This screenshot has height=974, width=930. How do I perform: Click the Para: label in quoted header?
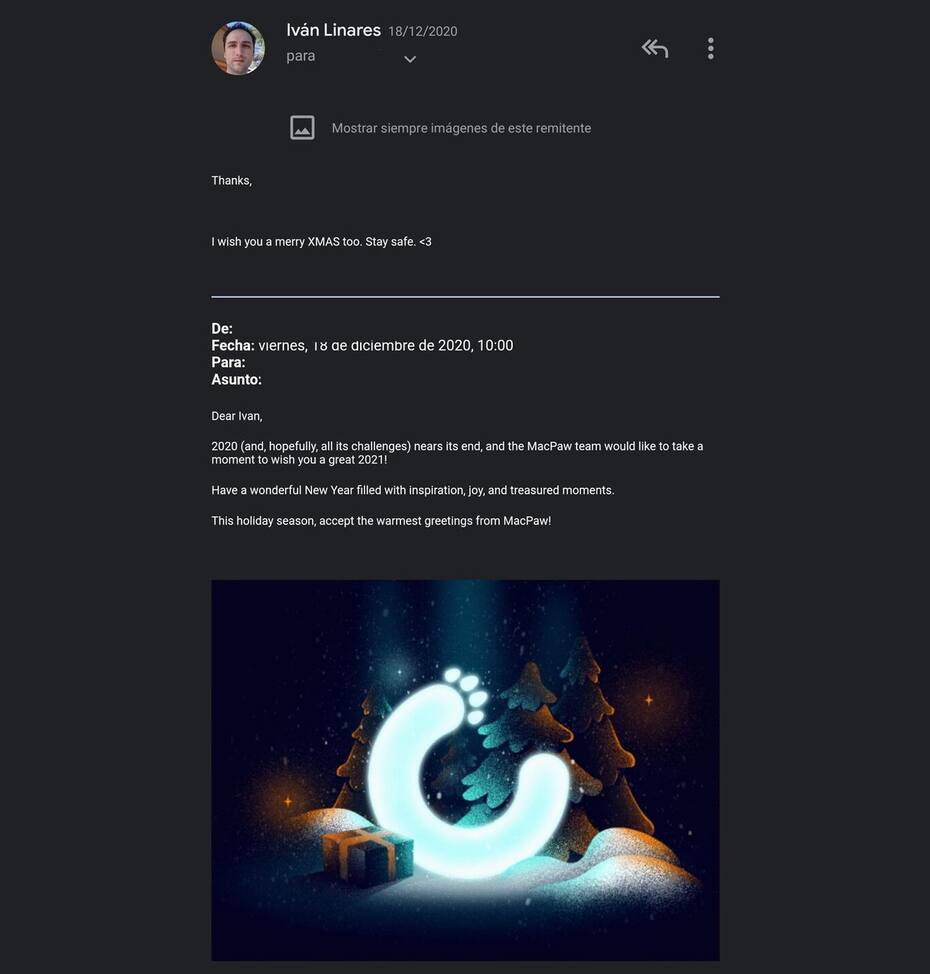tap(228, 362)
